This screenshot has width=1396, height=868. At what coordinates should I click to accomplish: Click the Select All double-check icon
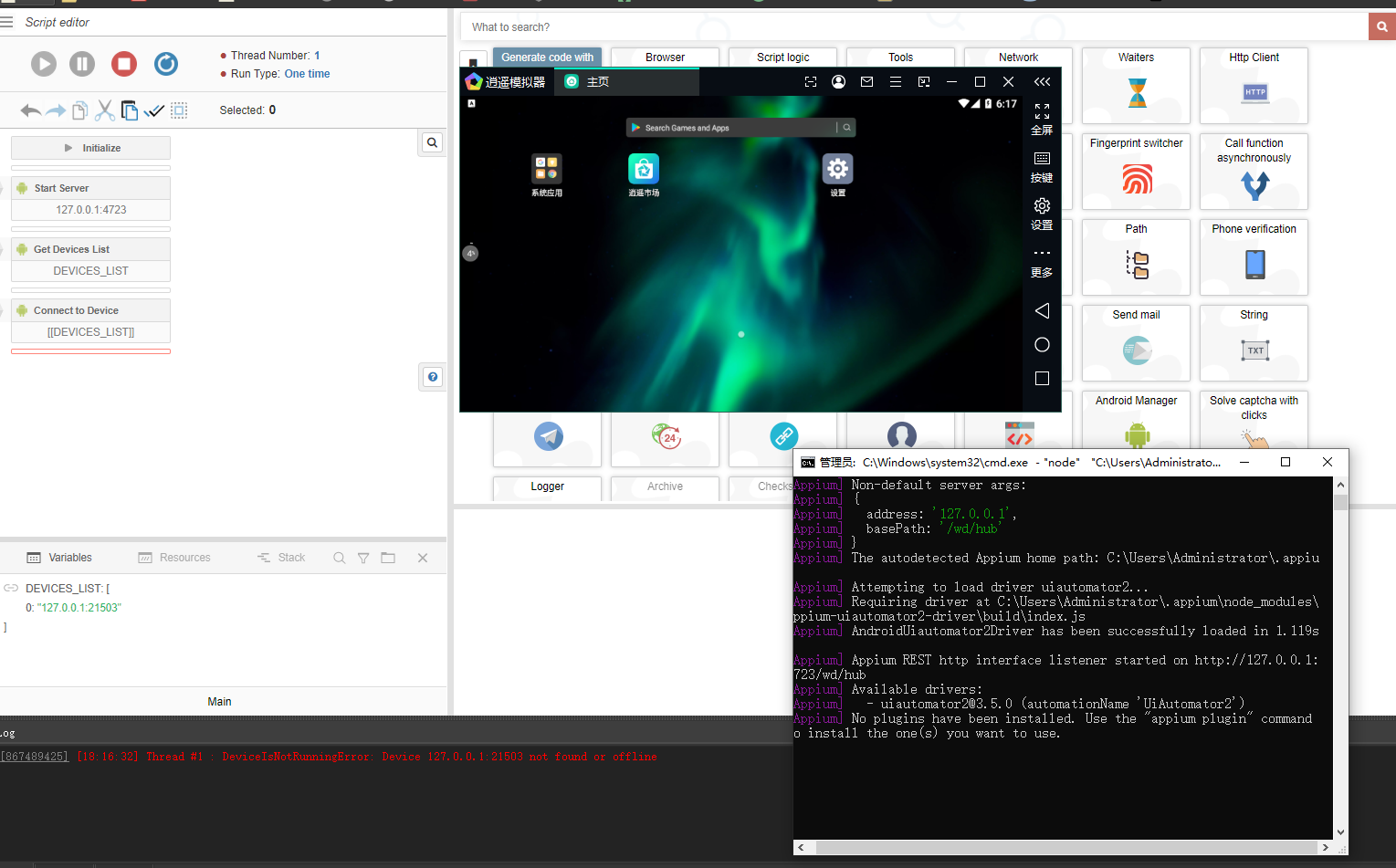(x=154, y=110)
